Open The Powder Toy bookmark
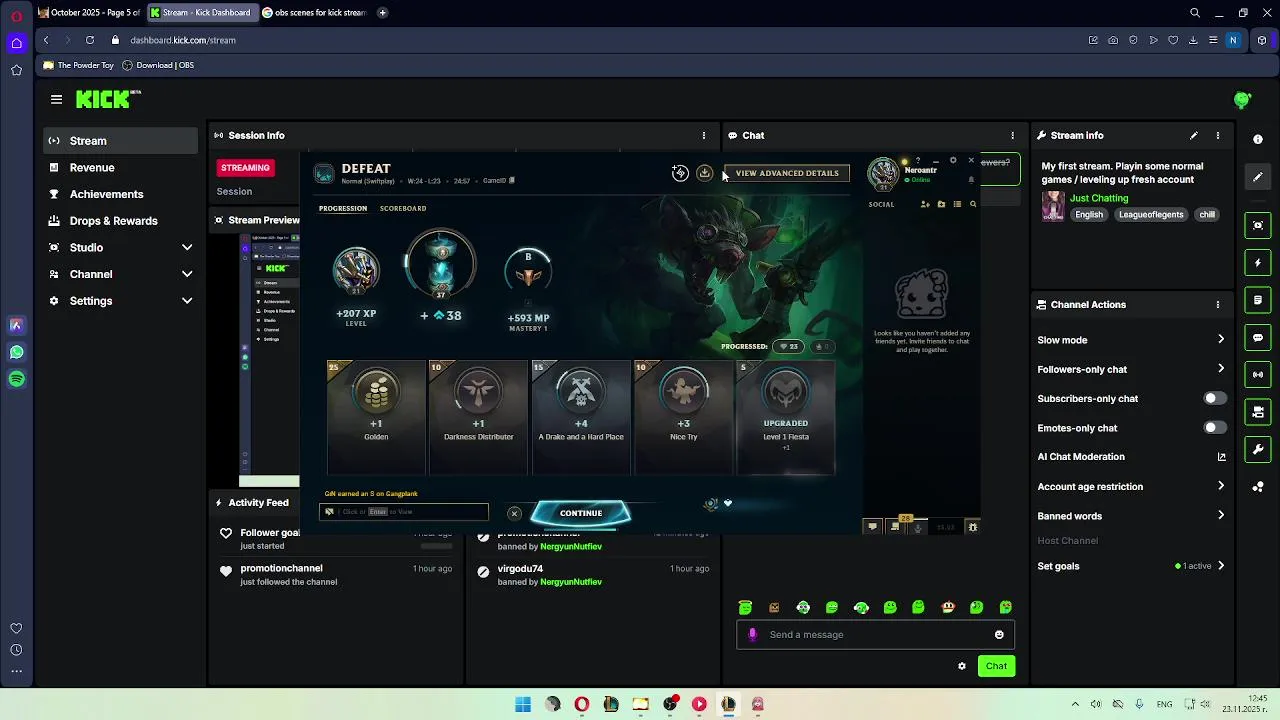 79,65
